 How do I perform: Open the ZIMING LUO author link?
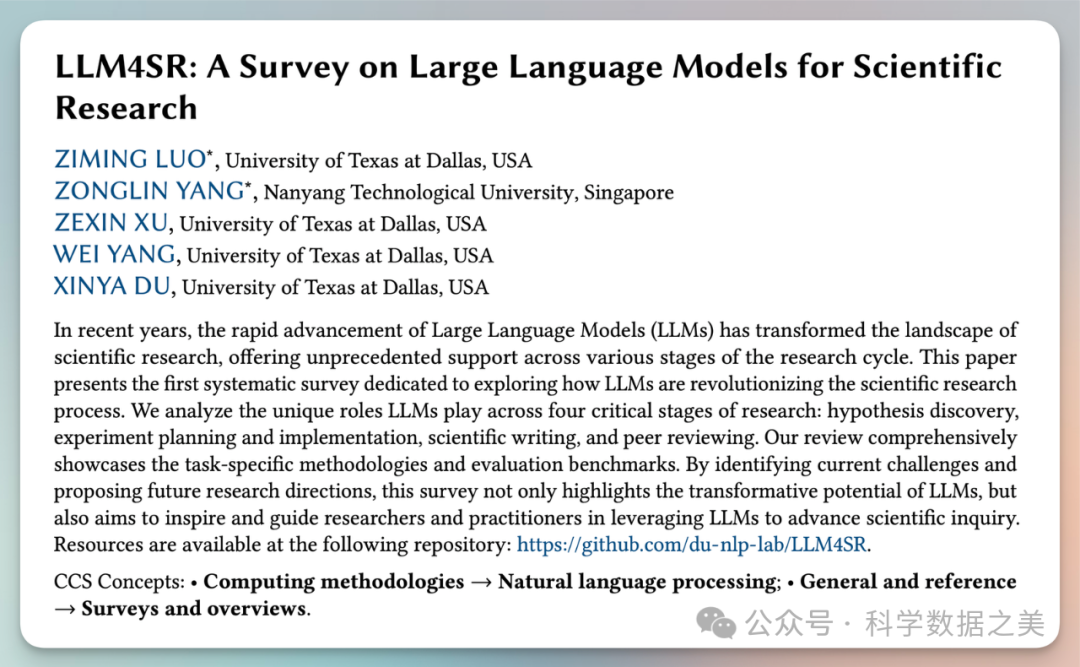tap(129, 159)
